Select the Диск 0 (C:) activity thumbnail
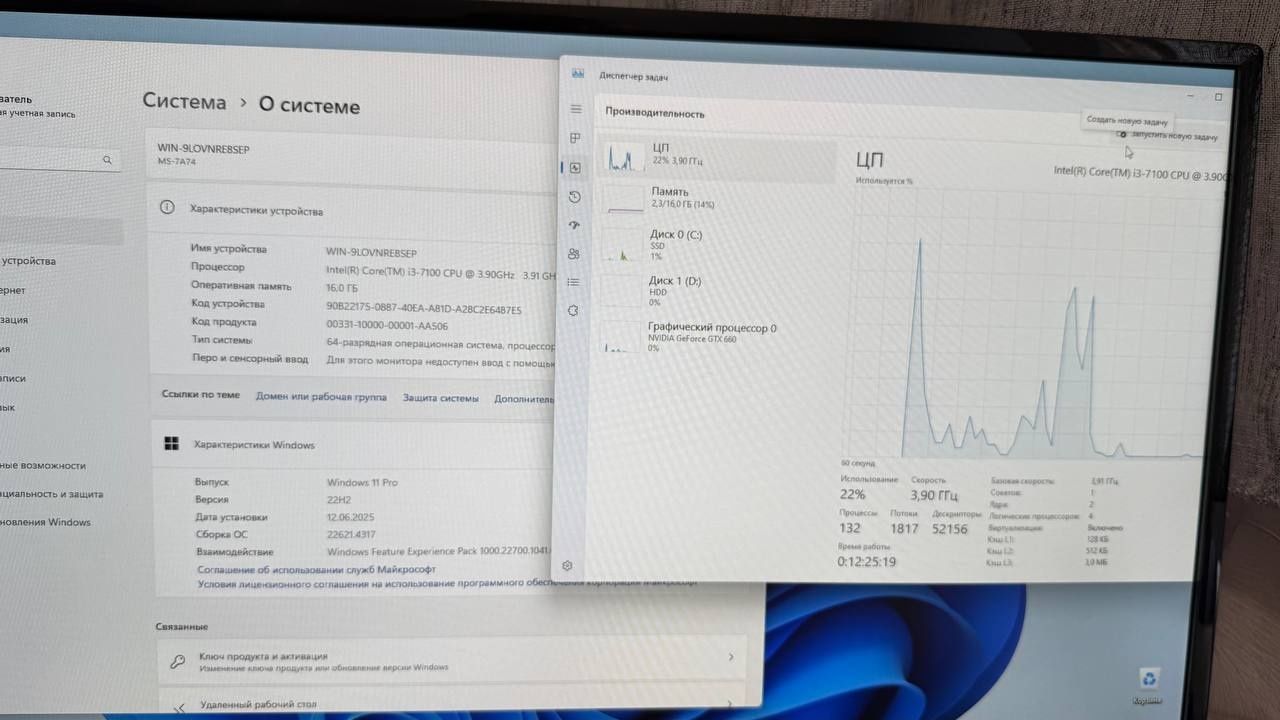Viewport: 1280px width, 720px height. pos(623,245)
